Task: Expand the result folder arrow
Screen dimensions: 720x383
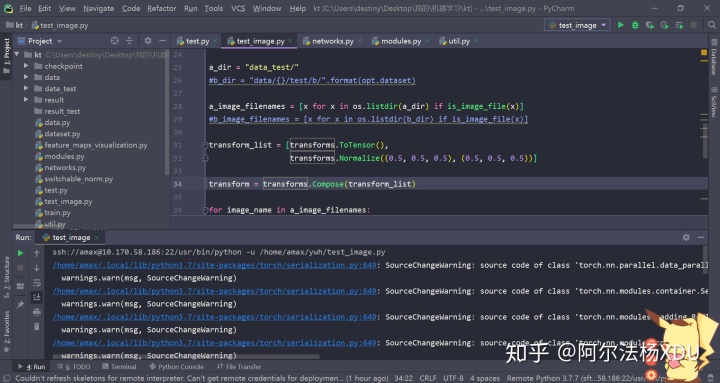Action: pyautogui.click(x=26, y=100)
